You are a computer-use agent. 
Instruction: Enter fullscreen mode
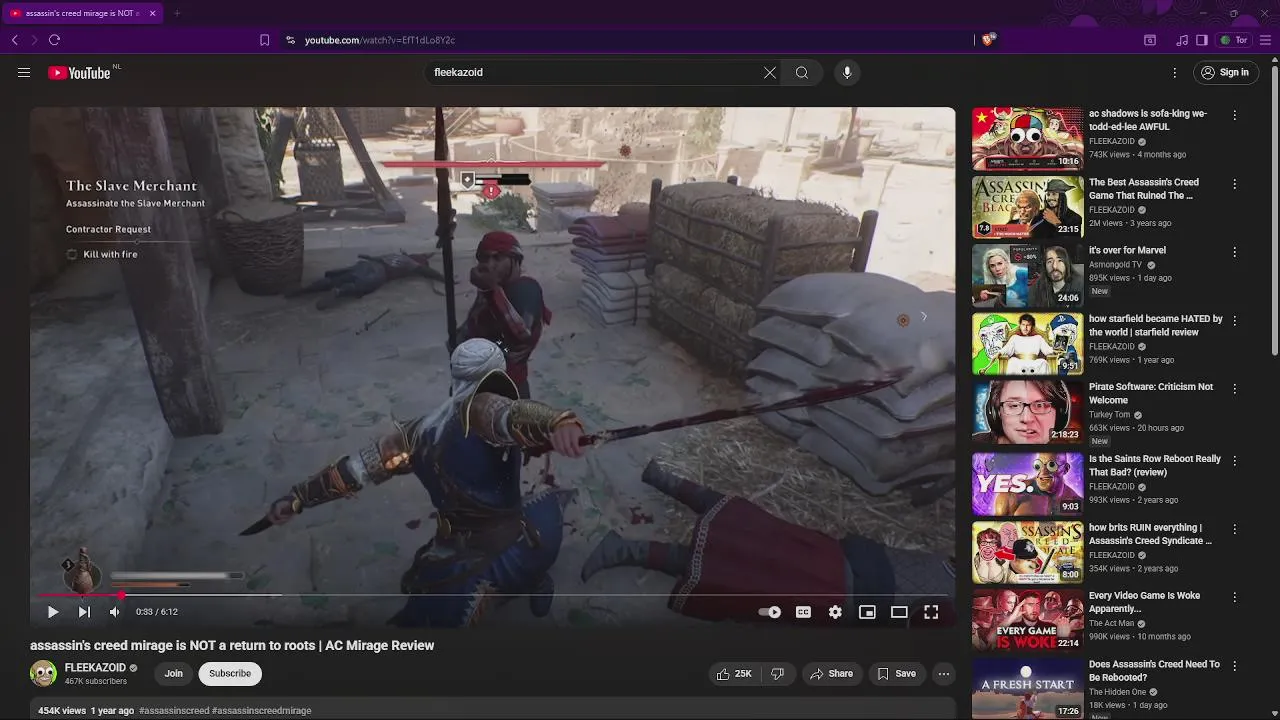pos(931,612)
